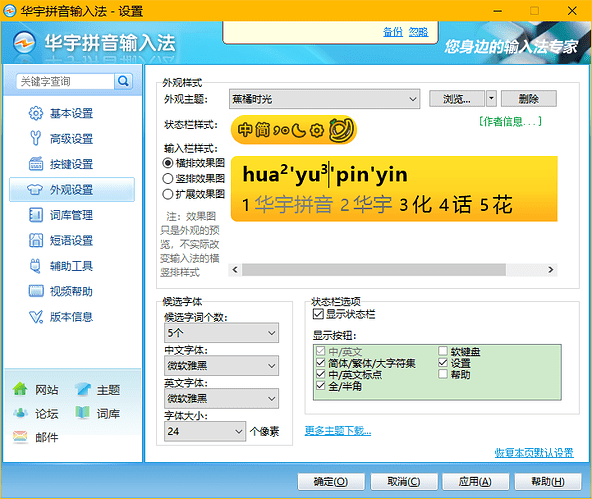Click the 高级设置 wrench icon
The height and width of the screenshot is (499, 592).
click(x=36, y=139)
